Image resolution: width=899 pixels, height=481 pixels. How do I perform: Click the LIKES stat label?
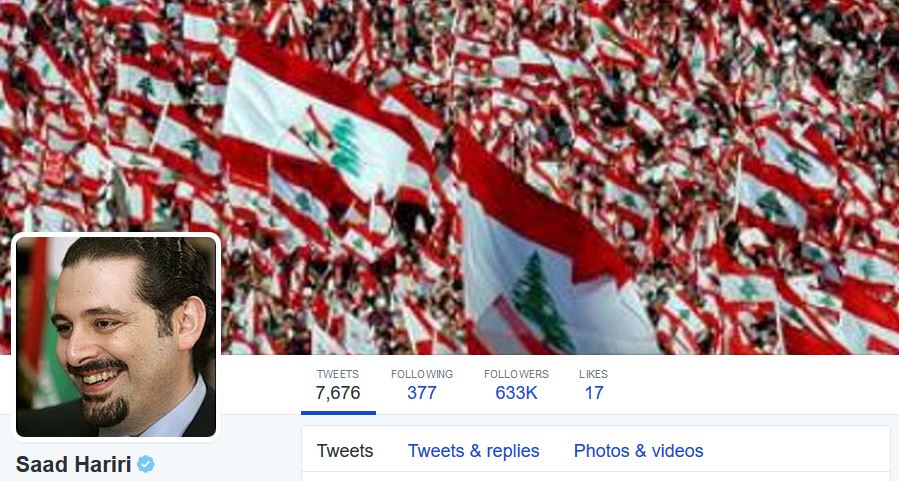(593, 374)
